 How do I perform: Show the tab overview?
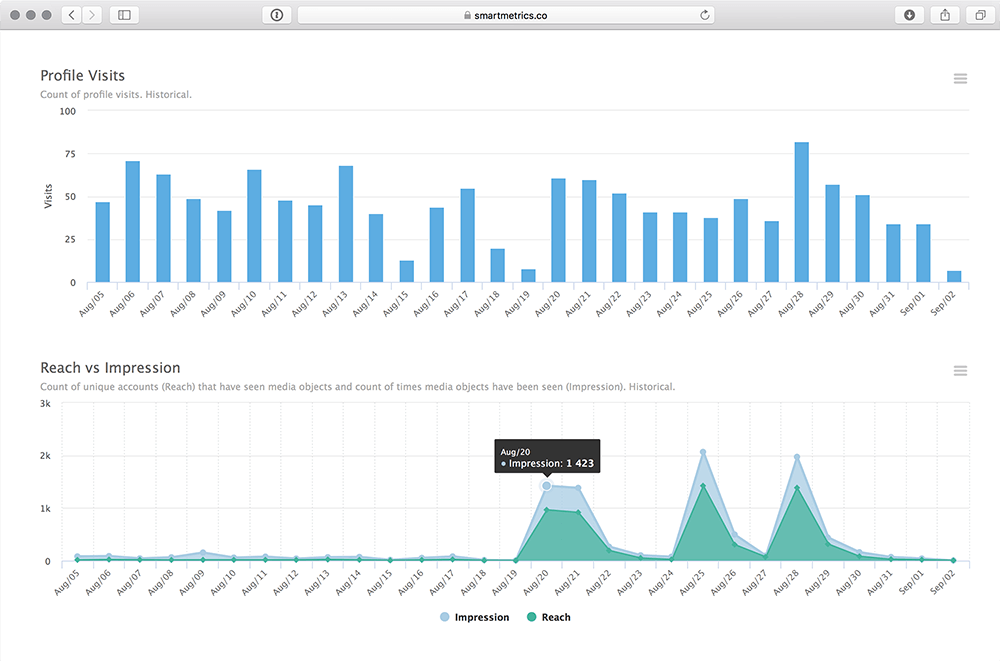click(978, 15)
